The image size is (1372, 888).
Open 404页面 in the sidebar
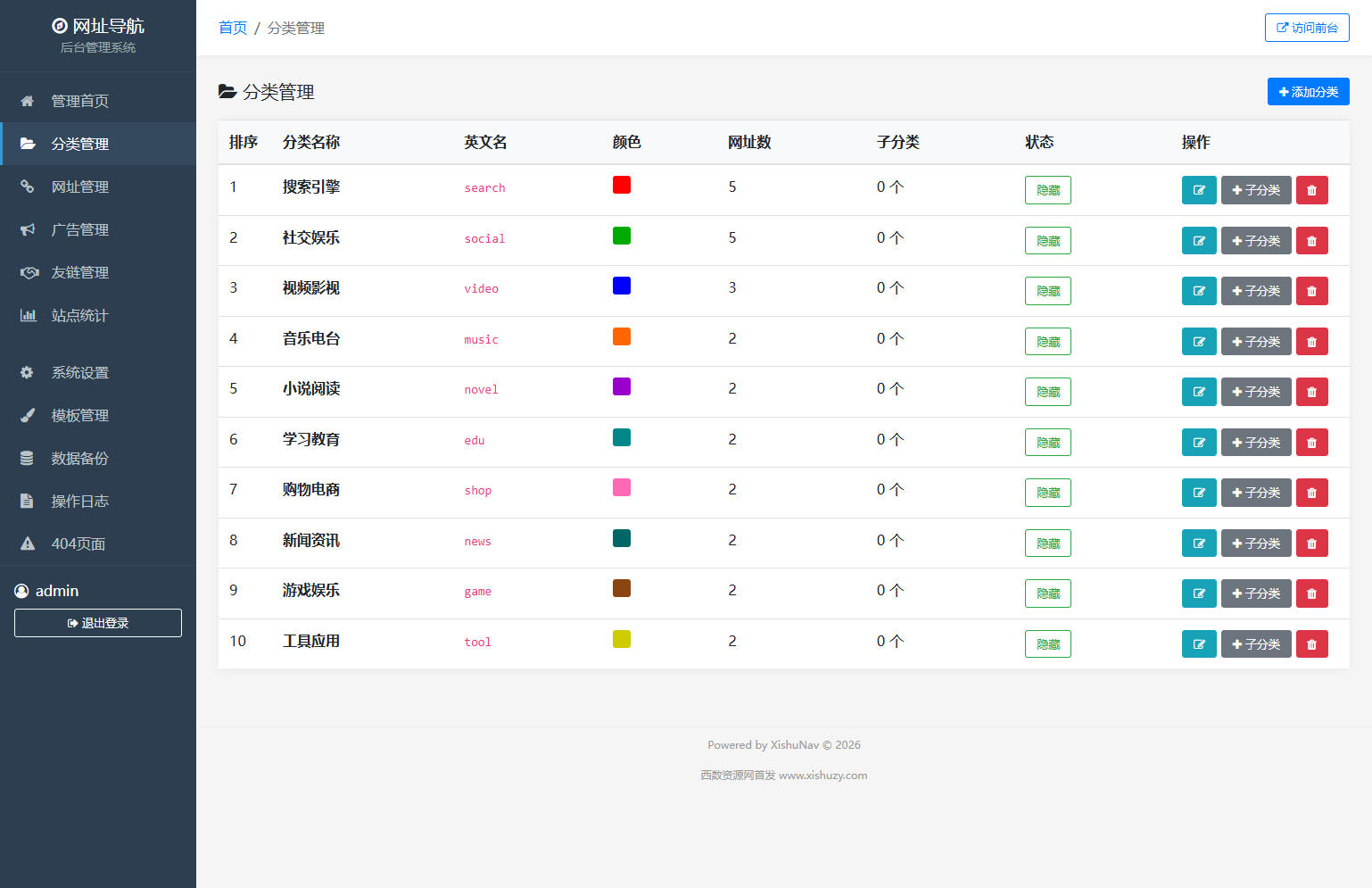(98, 544)
